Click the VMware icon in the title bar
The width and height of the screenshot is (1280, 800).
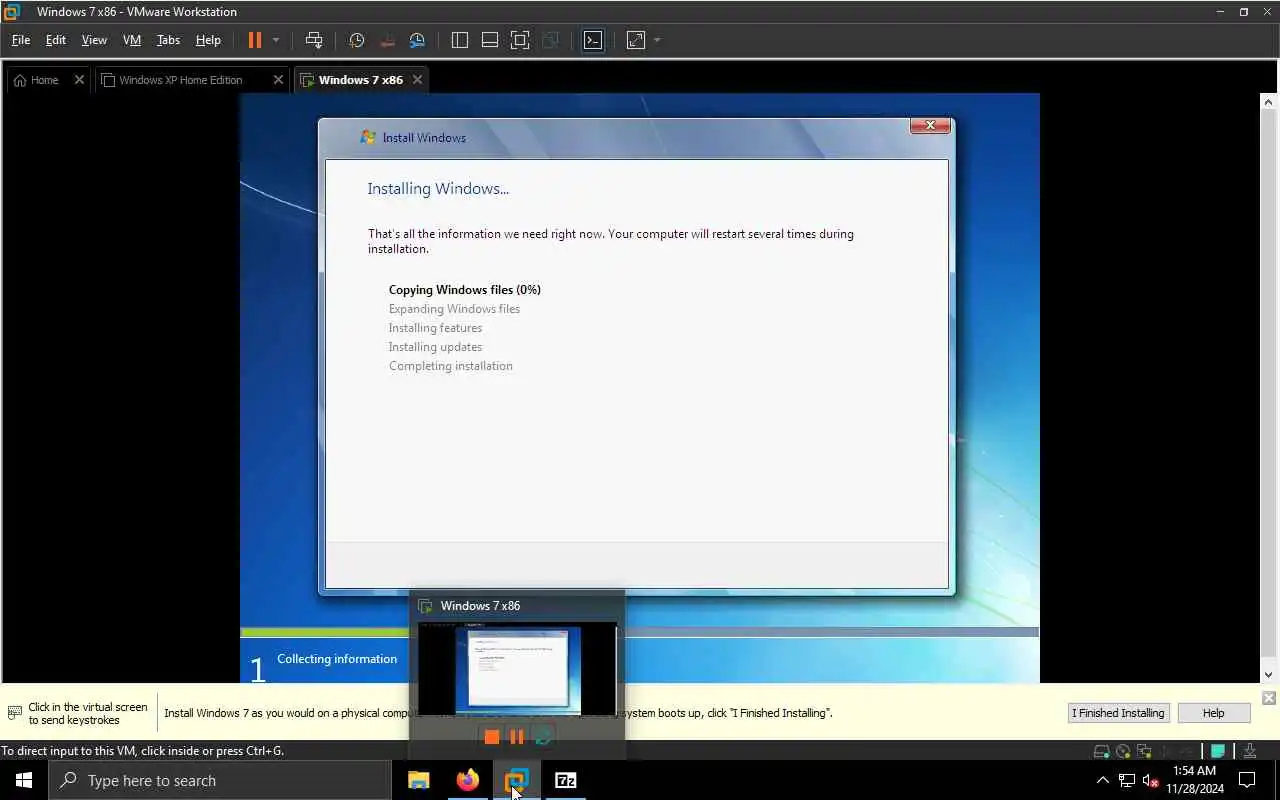click(13, 12)
